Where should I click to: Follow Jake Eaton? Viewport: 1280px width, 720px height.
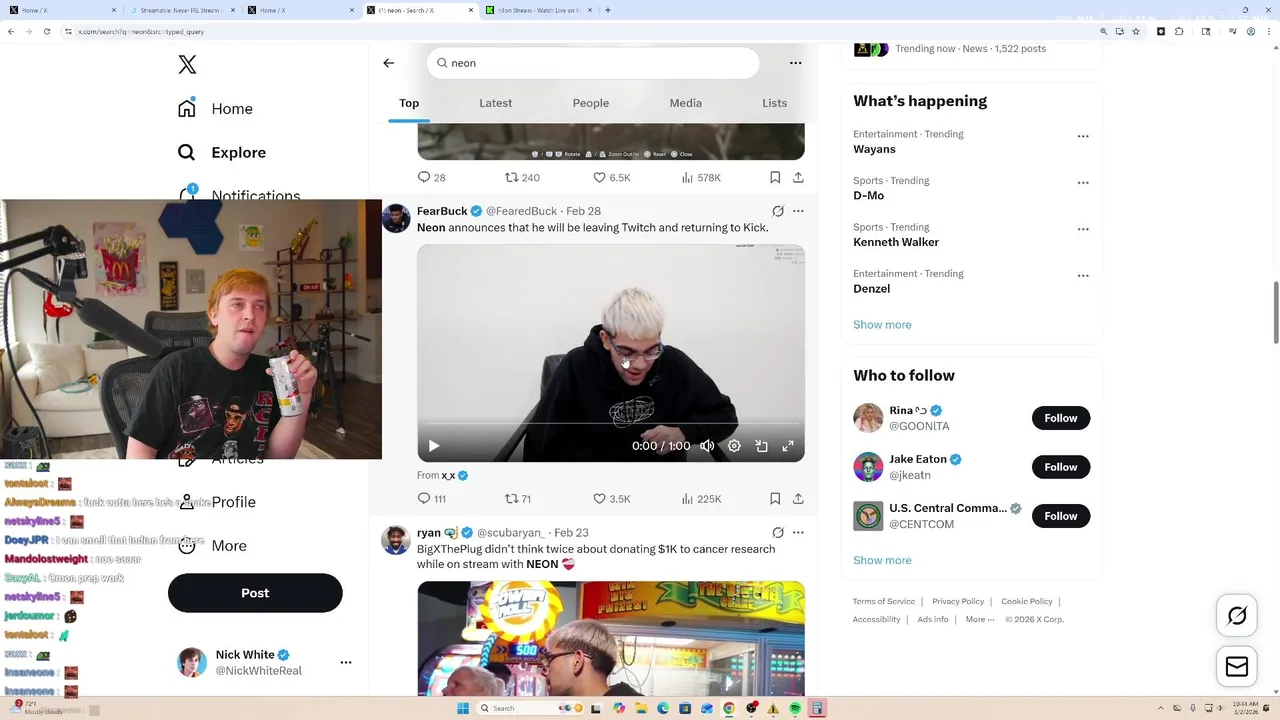1061,467
